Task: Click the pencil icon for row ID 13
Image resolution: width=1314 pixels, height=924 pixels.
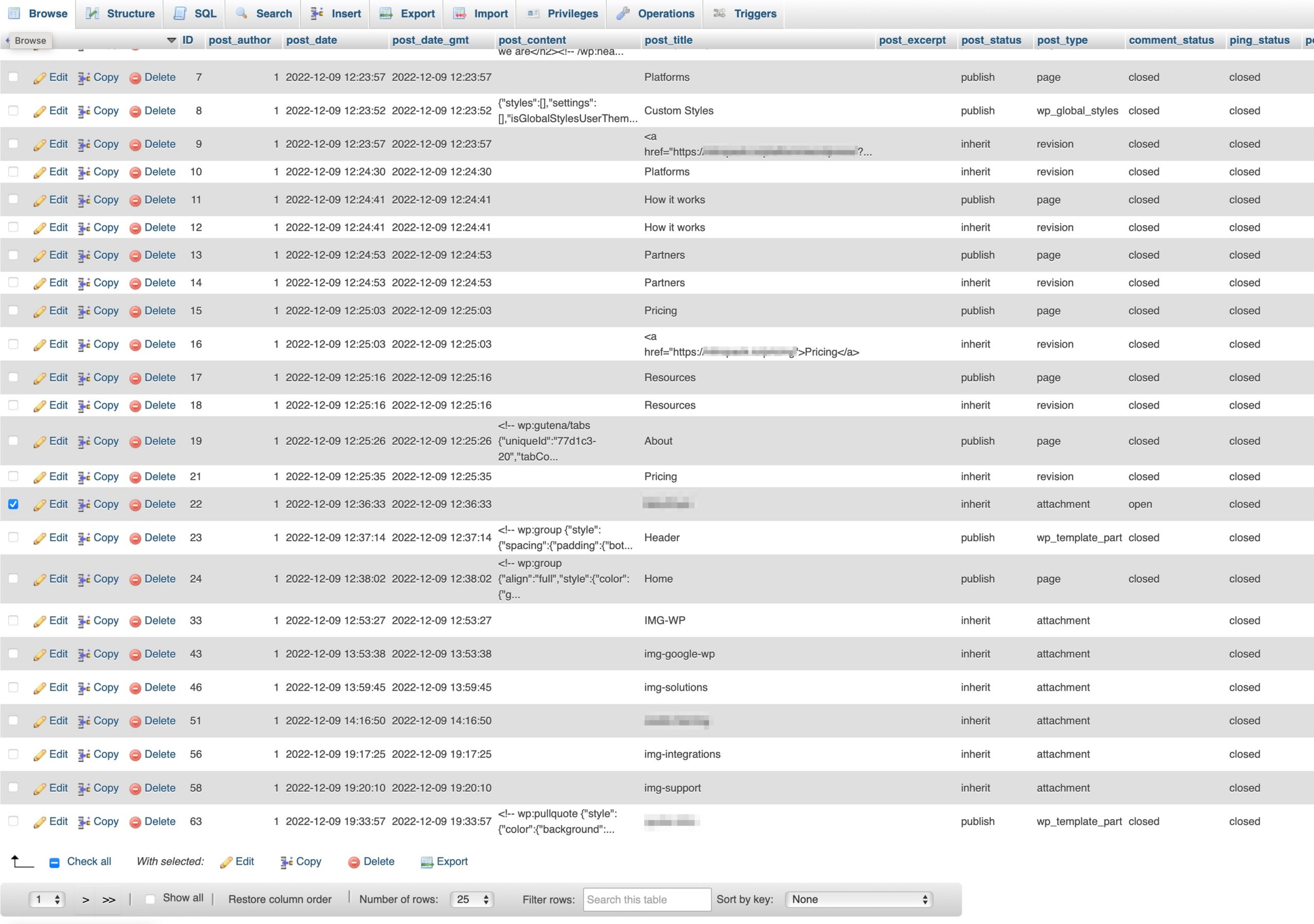Action: click(x=40, y=255)
